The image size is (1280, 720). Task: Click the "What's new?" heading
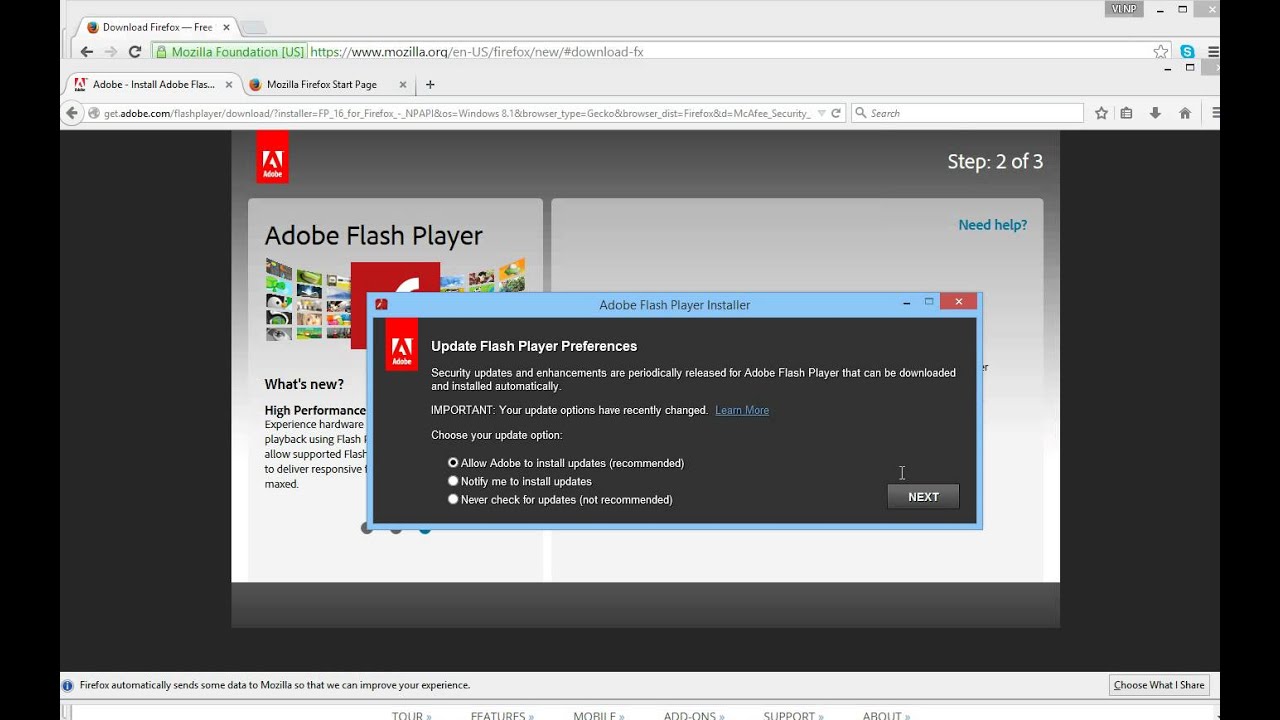pos(304,384)
